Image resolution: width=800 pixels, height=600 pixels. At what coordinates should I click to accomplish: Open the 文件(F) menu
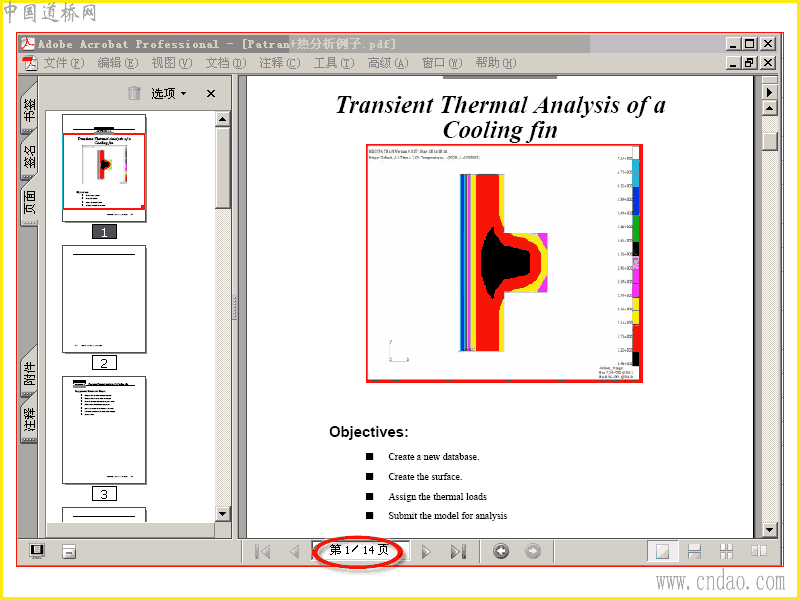[x=63, y=63]
